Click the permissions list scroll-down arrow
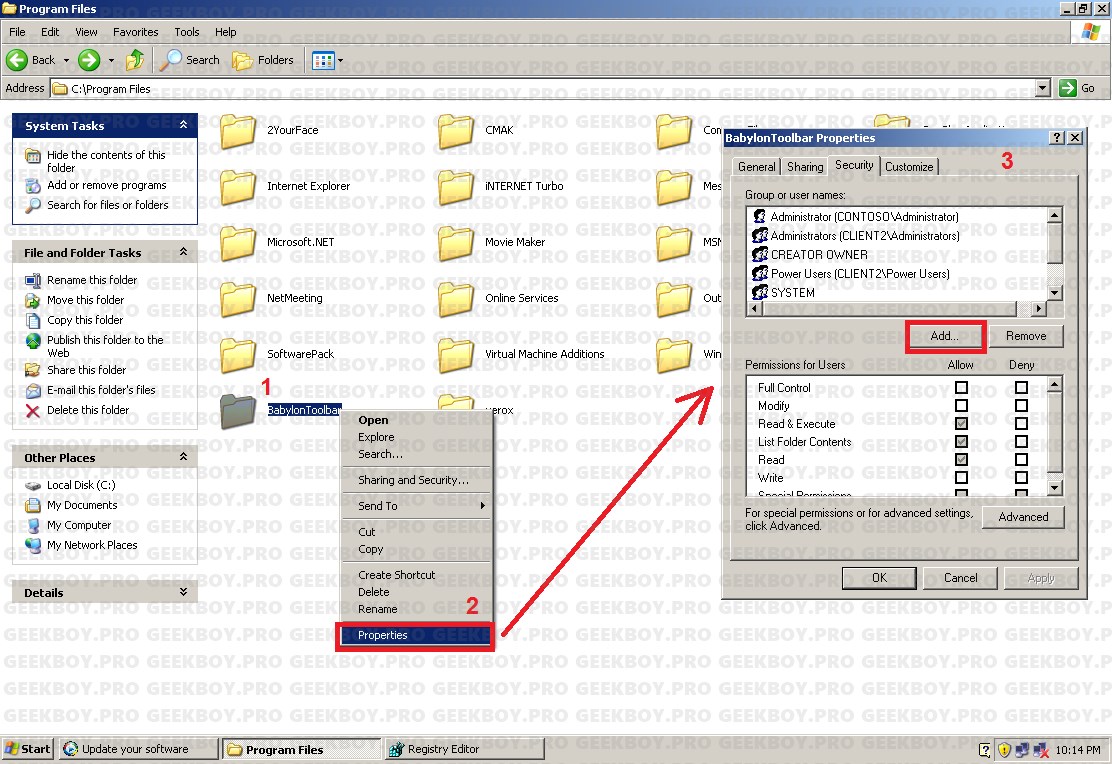This screenshot has height=764, width=1112. pyautogui.click(x=1055, y=488)
